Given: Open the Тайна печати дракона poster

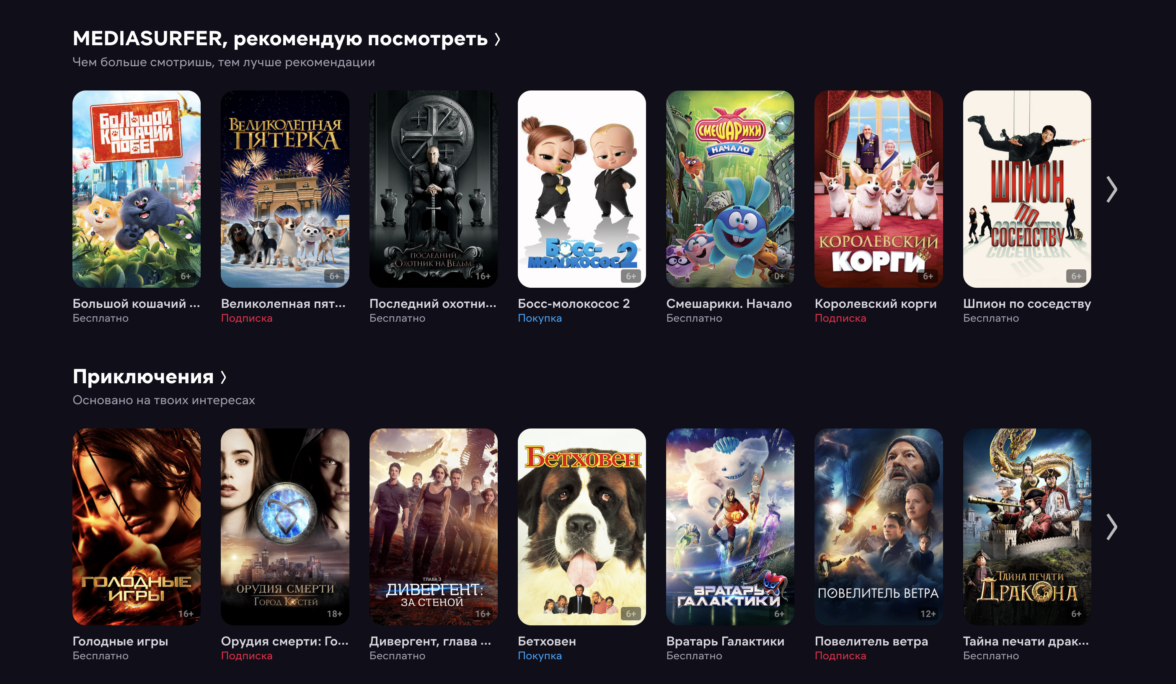Looking at the screenshot, I should 1028,526.
